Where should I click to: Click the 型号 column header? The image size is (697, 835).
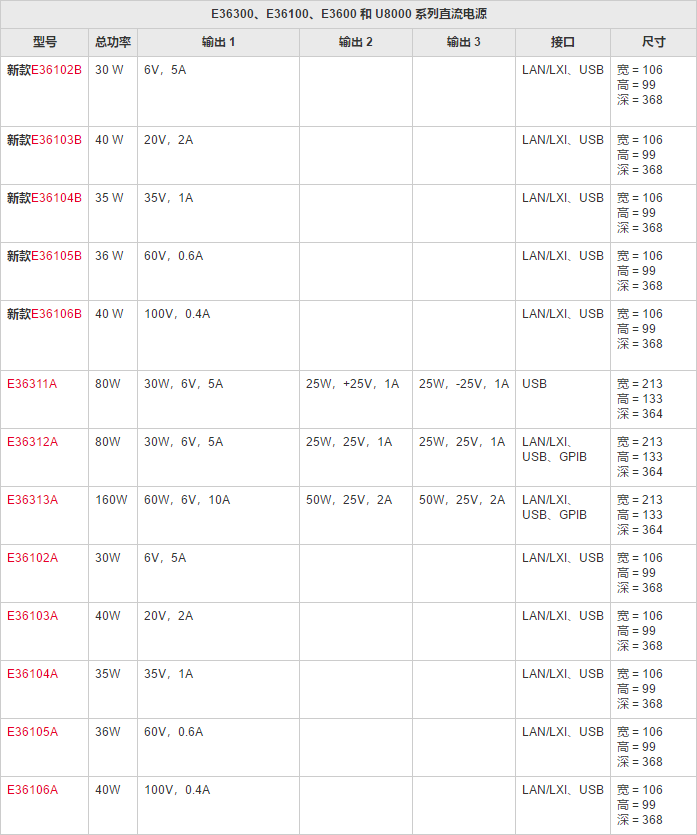[x=44, y=42]
